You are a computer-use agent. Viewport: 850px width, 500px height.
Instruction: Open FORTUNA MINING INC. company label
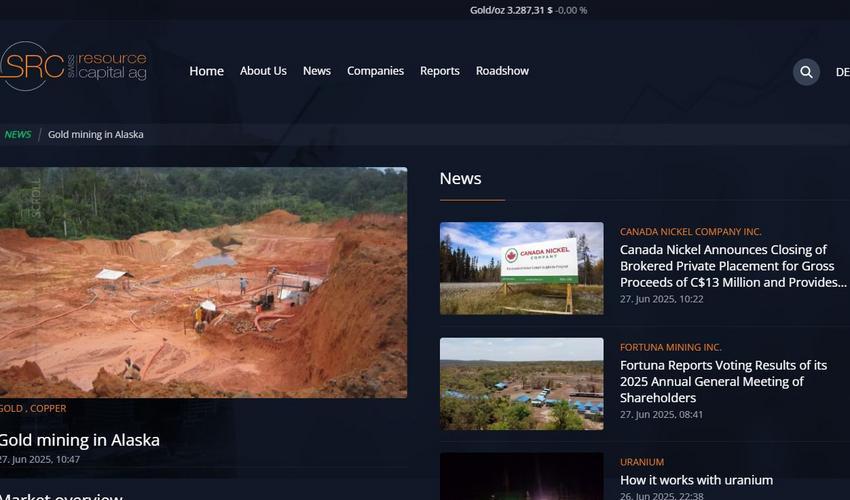tap(671, 347)
